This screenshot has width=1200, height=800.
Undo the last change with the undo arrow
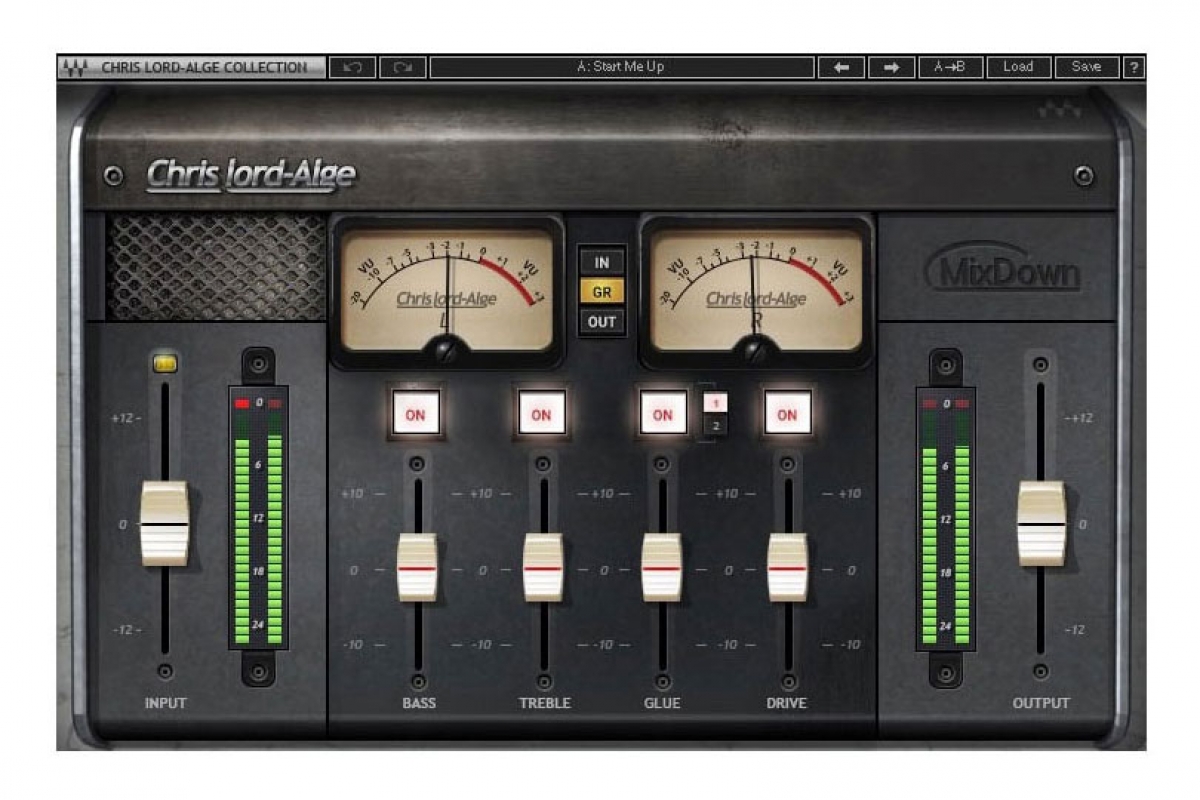(352, 67)
